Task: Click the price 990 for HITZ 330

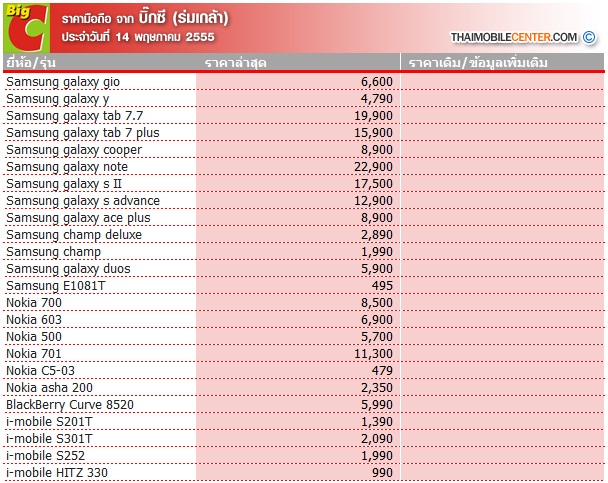Action: click(x=382, y=473)
